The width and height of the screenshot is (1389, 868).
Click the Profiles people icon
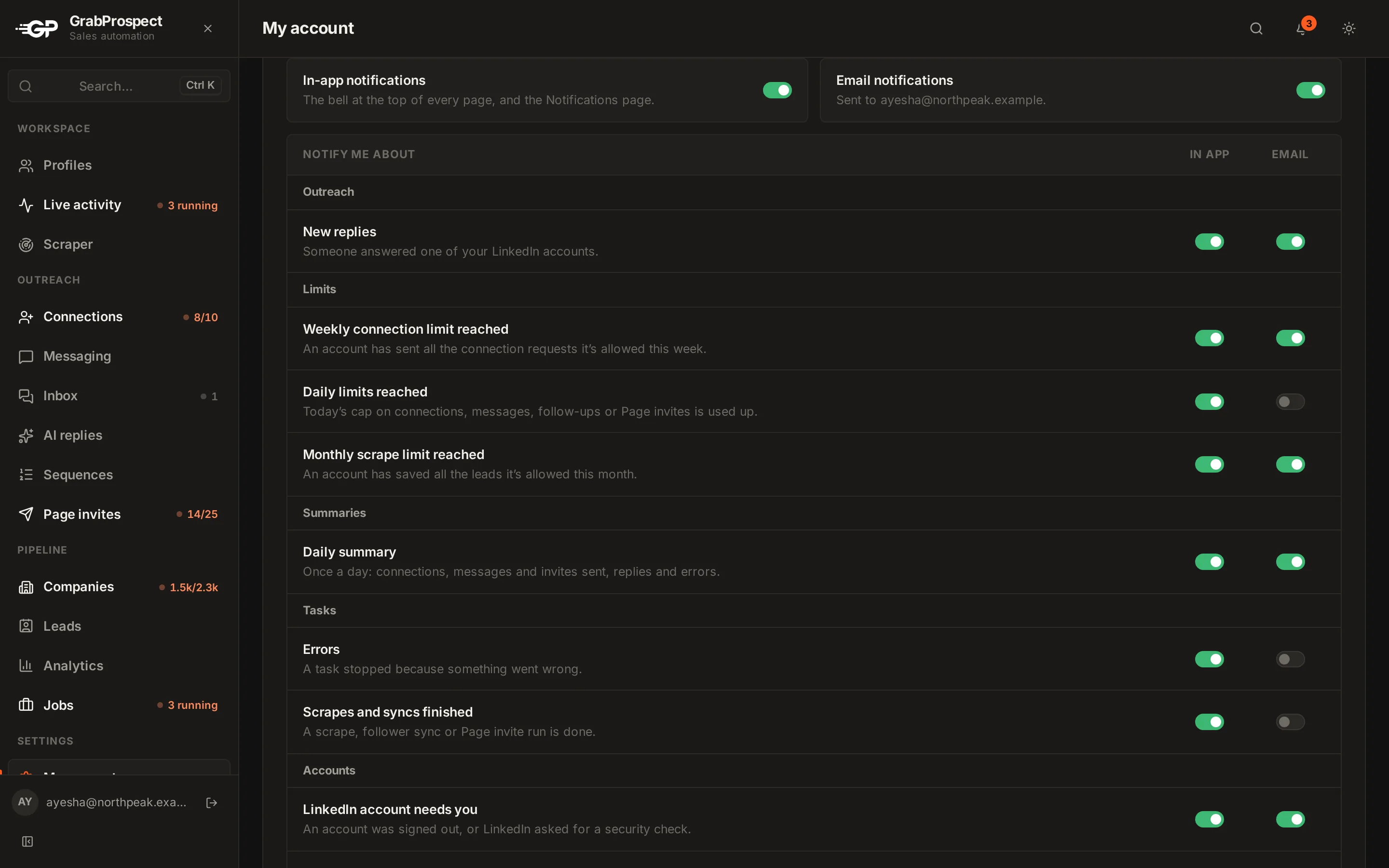[x=26, y=165]
